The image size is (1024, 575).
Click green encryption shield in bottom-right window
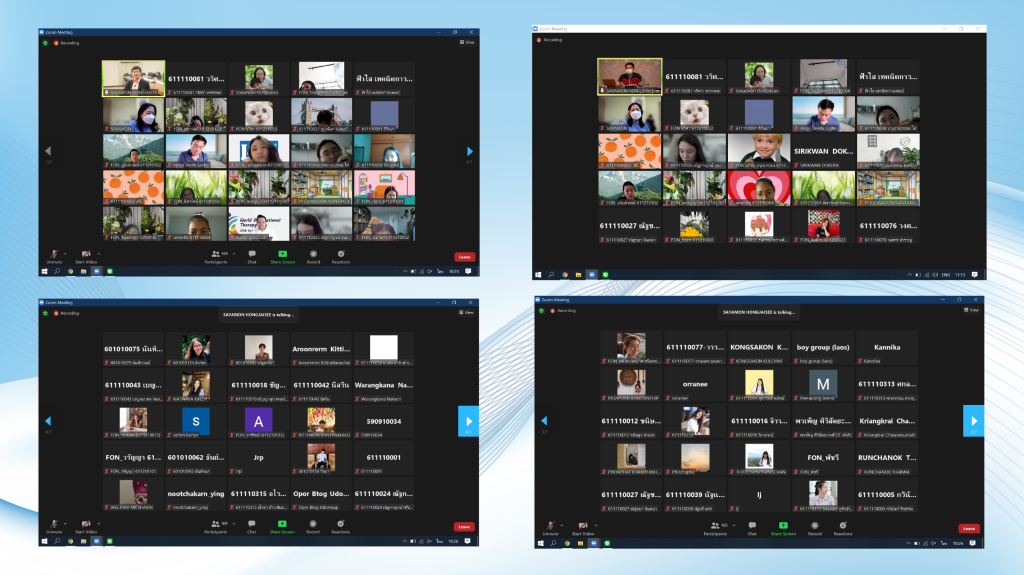coord(541,310)
